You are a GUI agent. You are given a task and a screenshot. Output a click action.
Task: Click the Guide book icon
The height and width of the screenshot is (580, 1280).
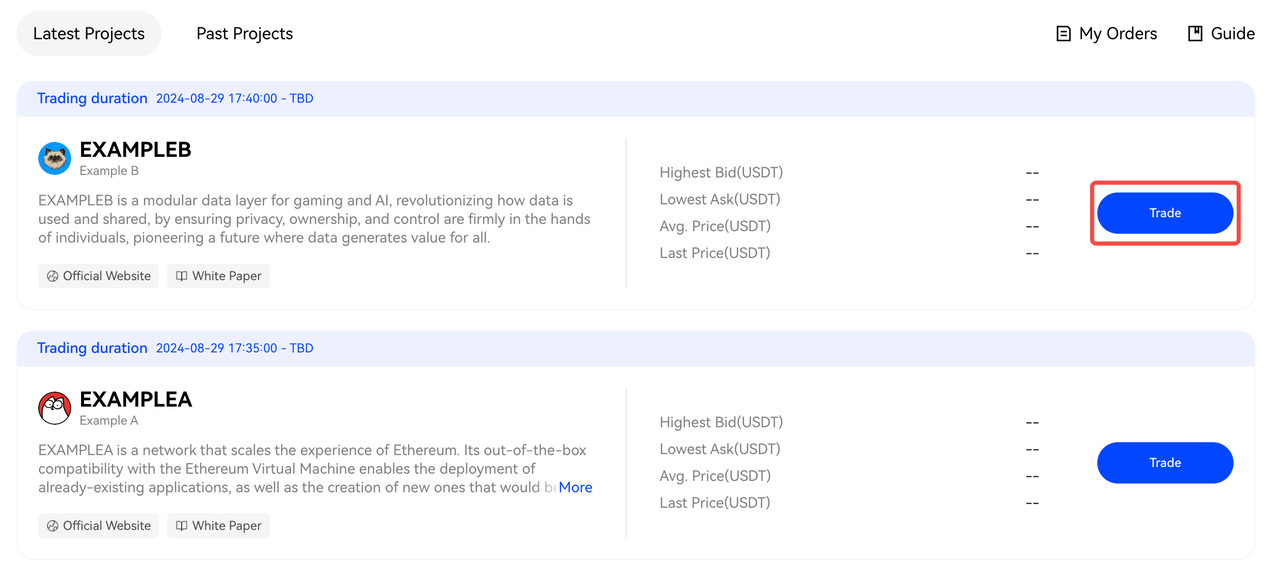point(1195,34)
